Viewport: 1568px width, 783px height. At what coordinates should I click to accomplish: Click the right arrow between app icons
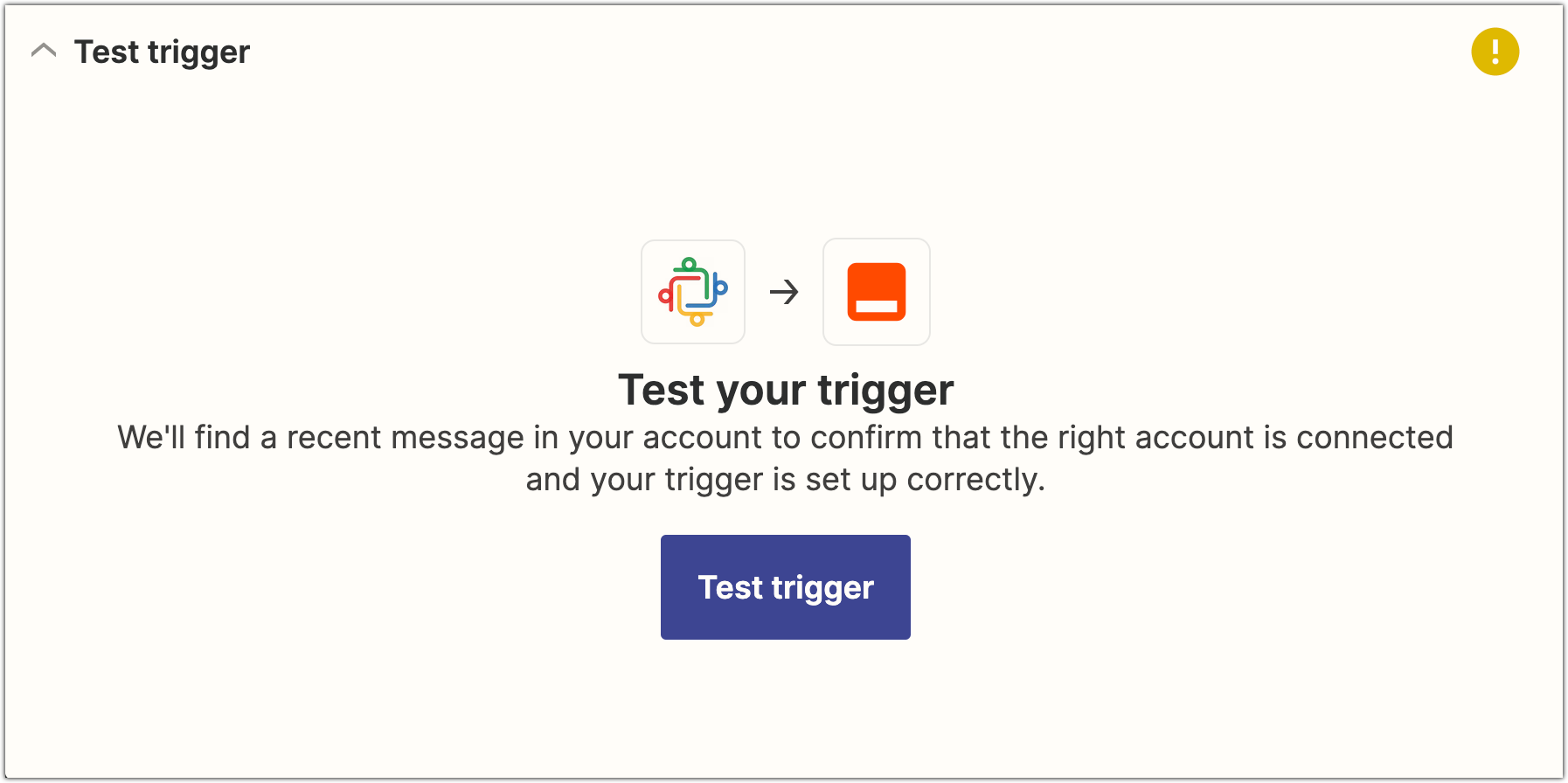784,292
